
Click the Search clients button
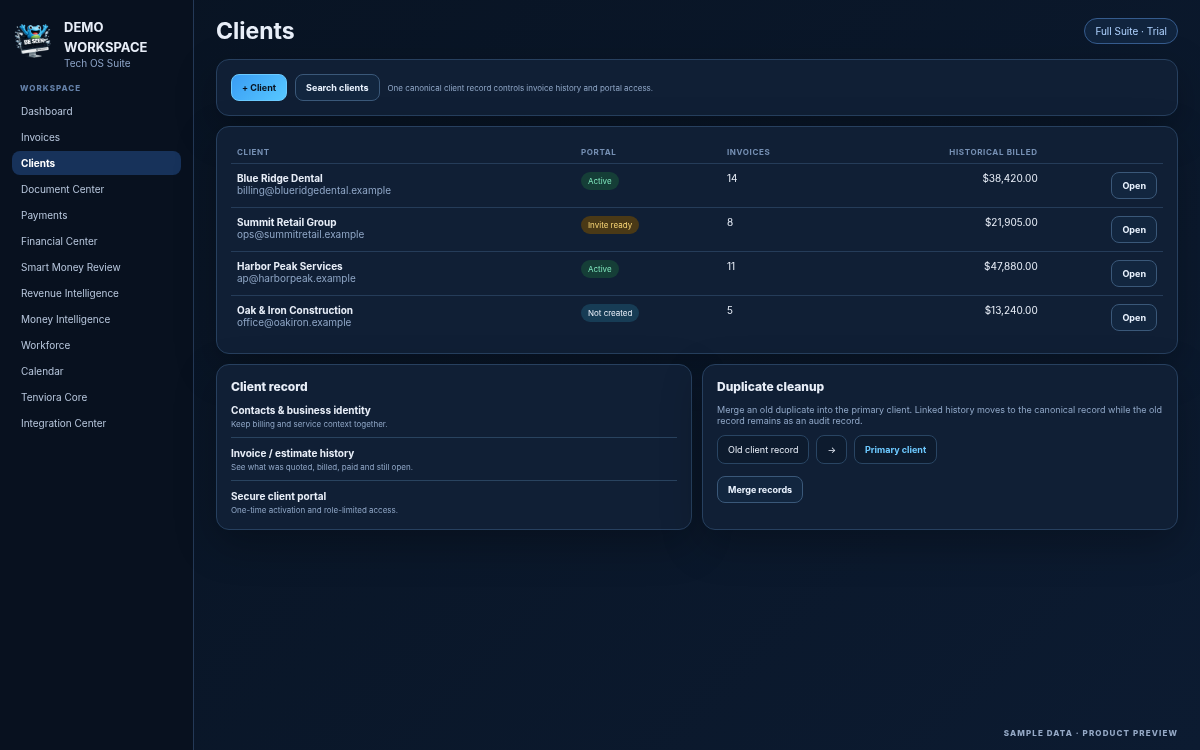(x=337, y=88)
